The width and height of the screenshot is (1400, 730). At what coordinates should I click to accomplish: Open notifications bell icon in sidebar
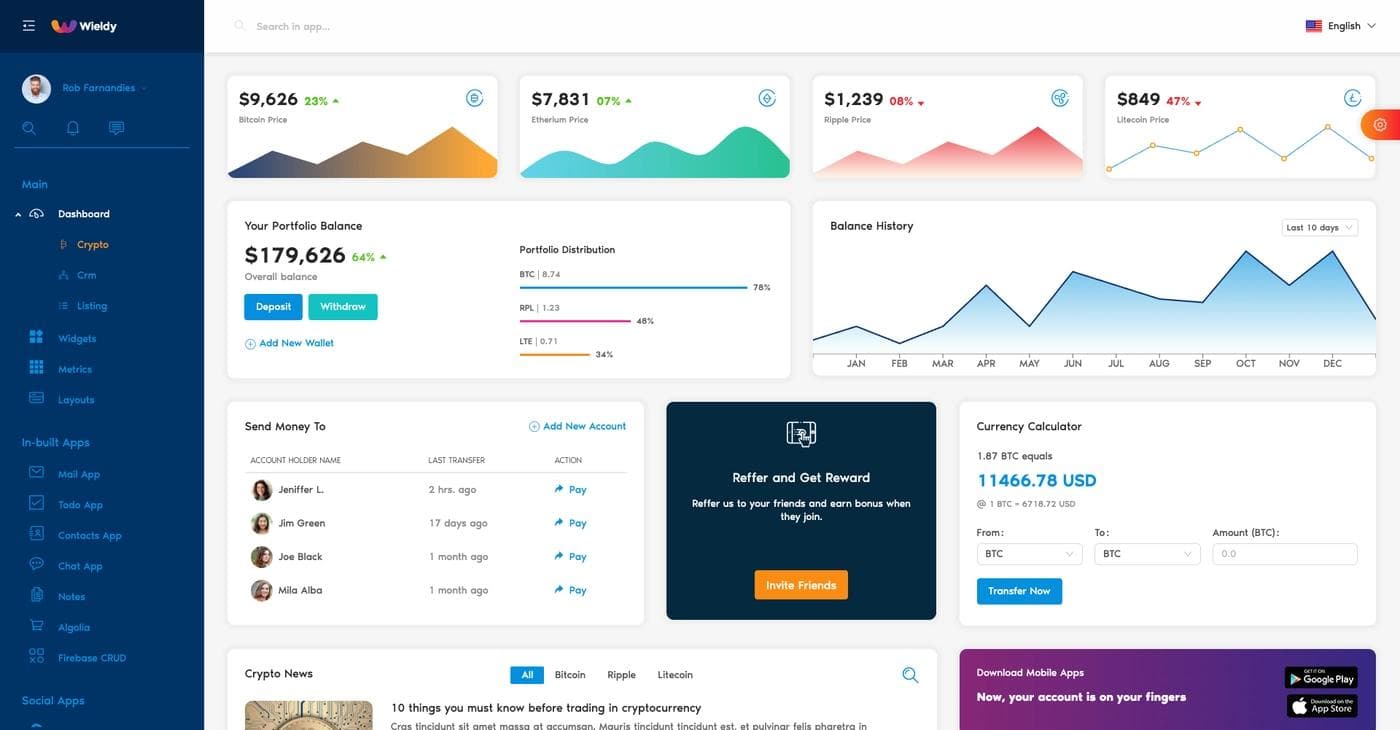[73, 128]
